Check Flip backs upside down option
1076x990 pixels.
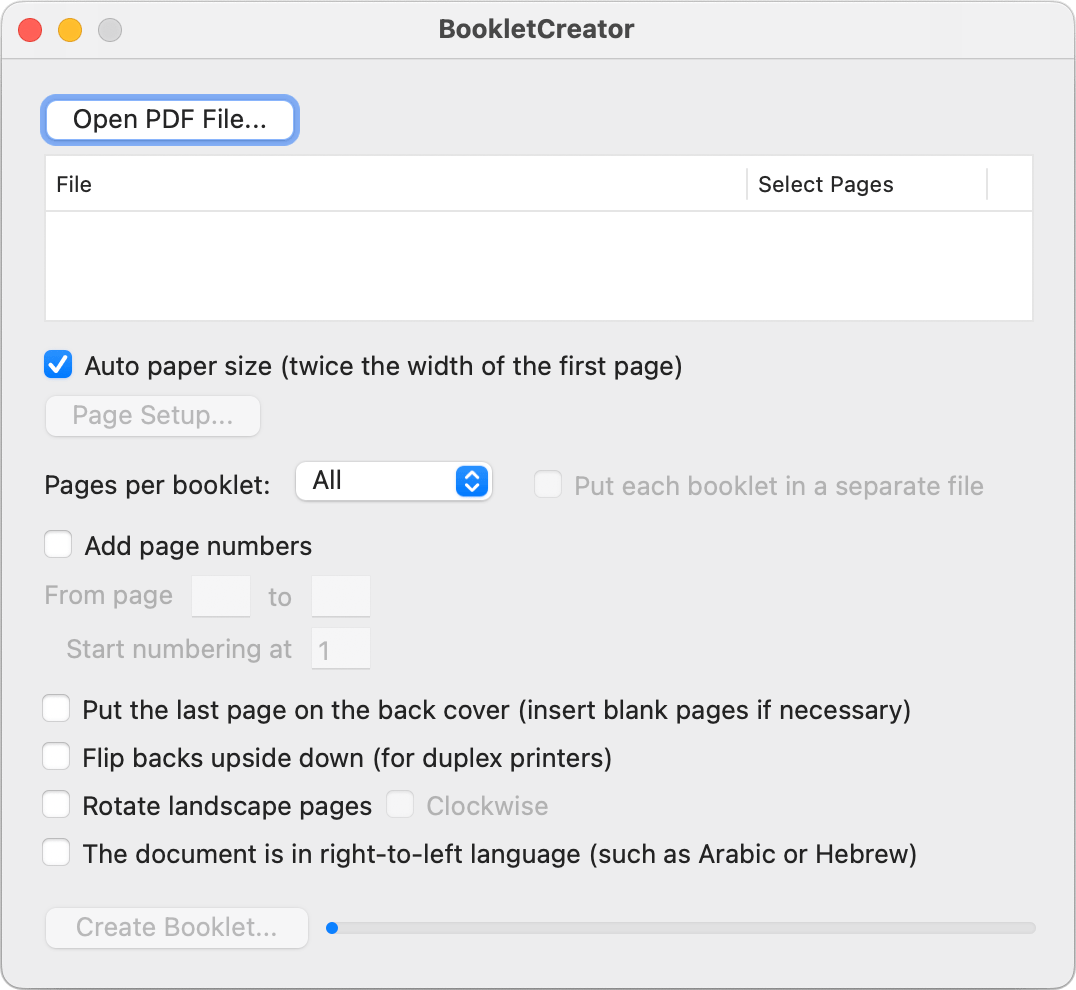pos(56,757)
